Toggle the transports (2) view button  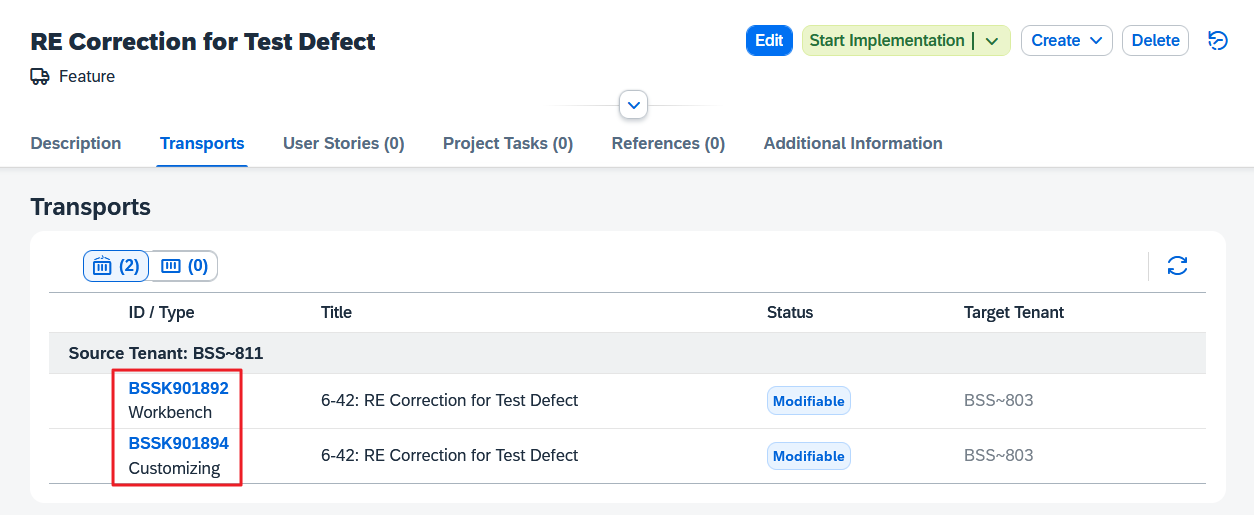point(116,266)
